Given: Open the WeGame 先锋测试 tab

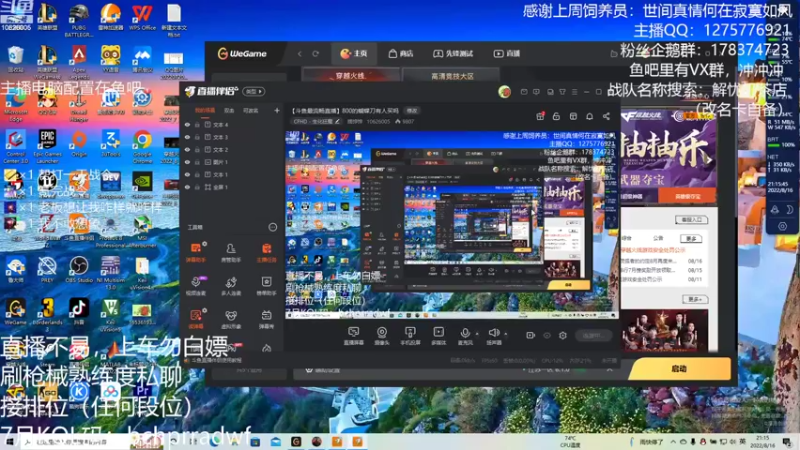Looking at the screenshot, I should (453, 54).
